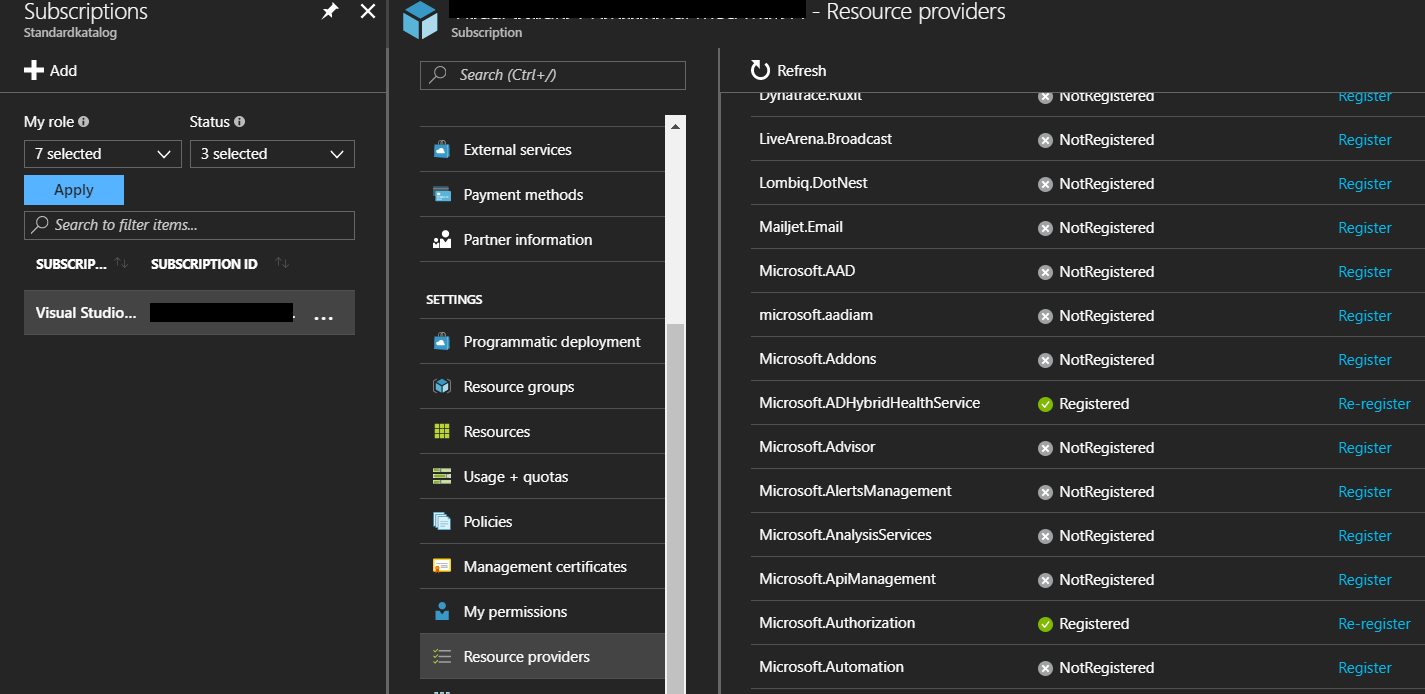The image size is (1425, 694).
Task: Click the menu scrollbar up arrow
Action: coord(676,127)
